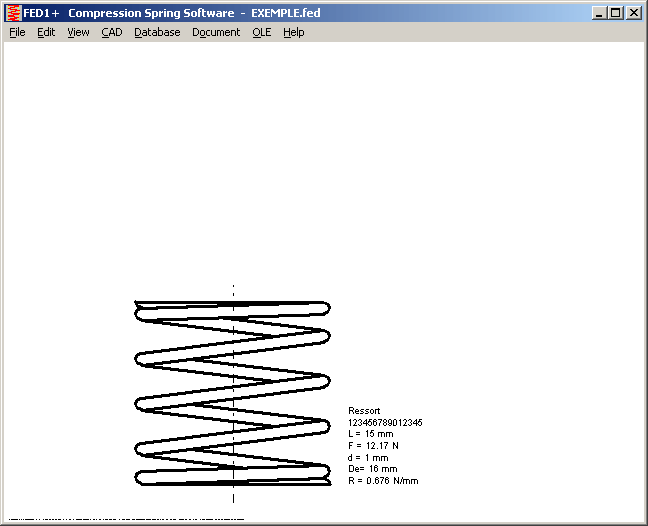Maximize the FED1+ window
This screenshot has height=526, width=648.
615,13
